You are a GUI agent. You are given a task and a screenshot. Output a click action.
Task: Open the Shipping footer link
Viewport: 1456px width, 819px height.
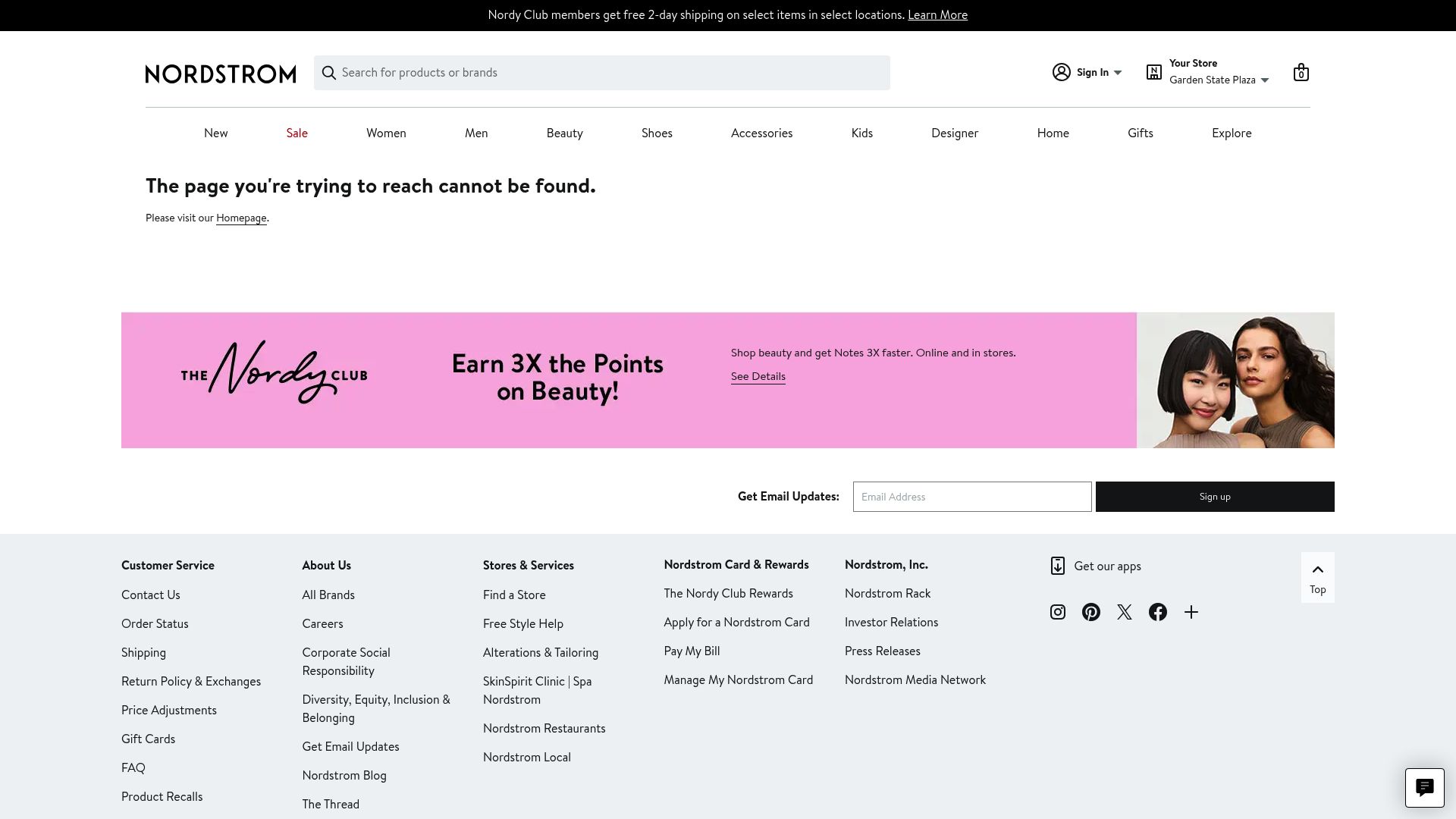pos(143,653)
